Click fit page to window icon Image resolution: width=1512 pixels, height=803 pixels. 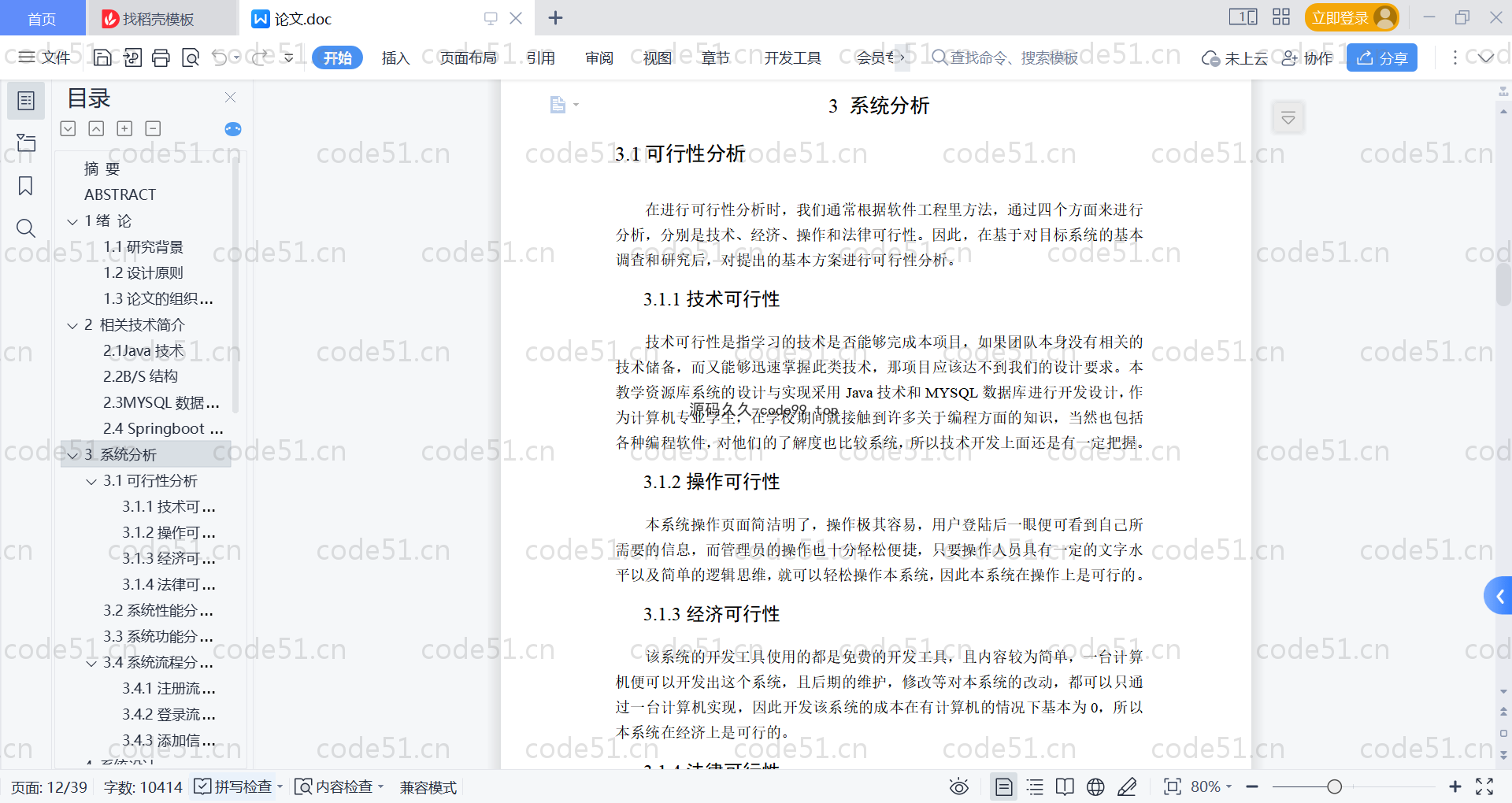1173,786
